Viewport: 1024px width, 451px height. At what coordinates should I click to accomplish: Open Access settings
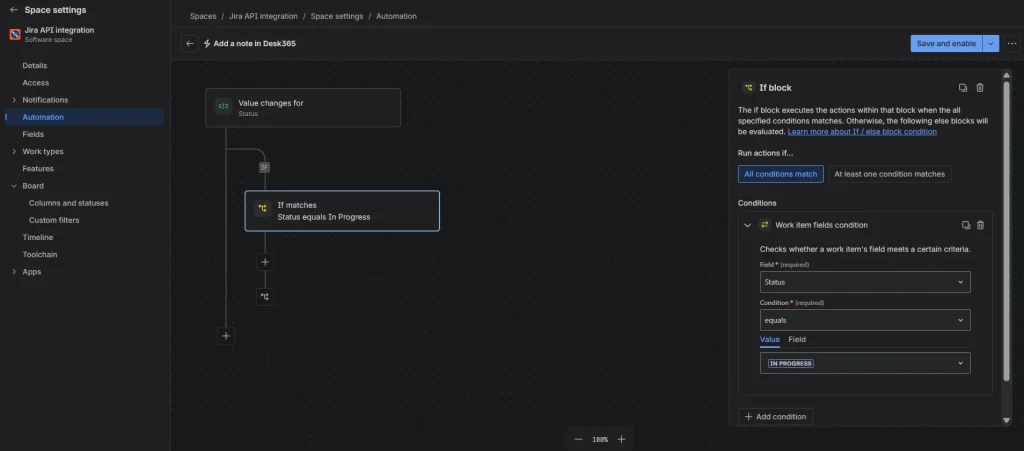(x=35, y=83)
